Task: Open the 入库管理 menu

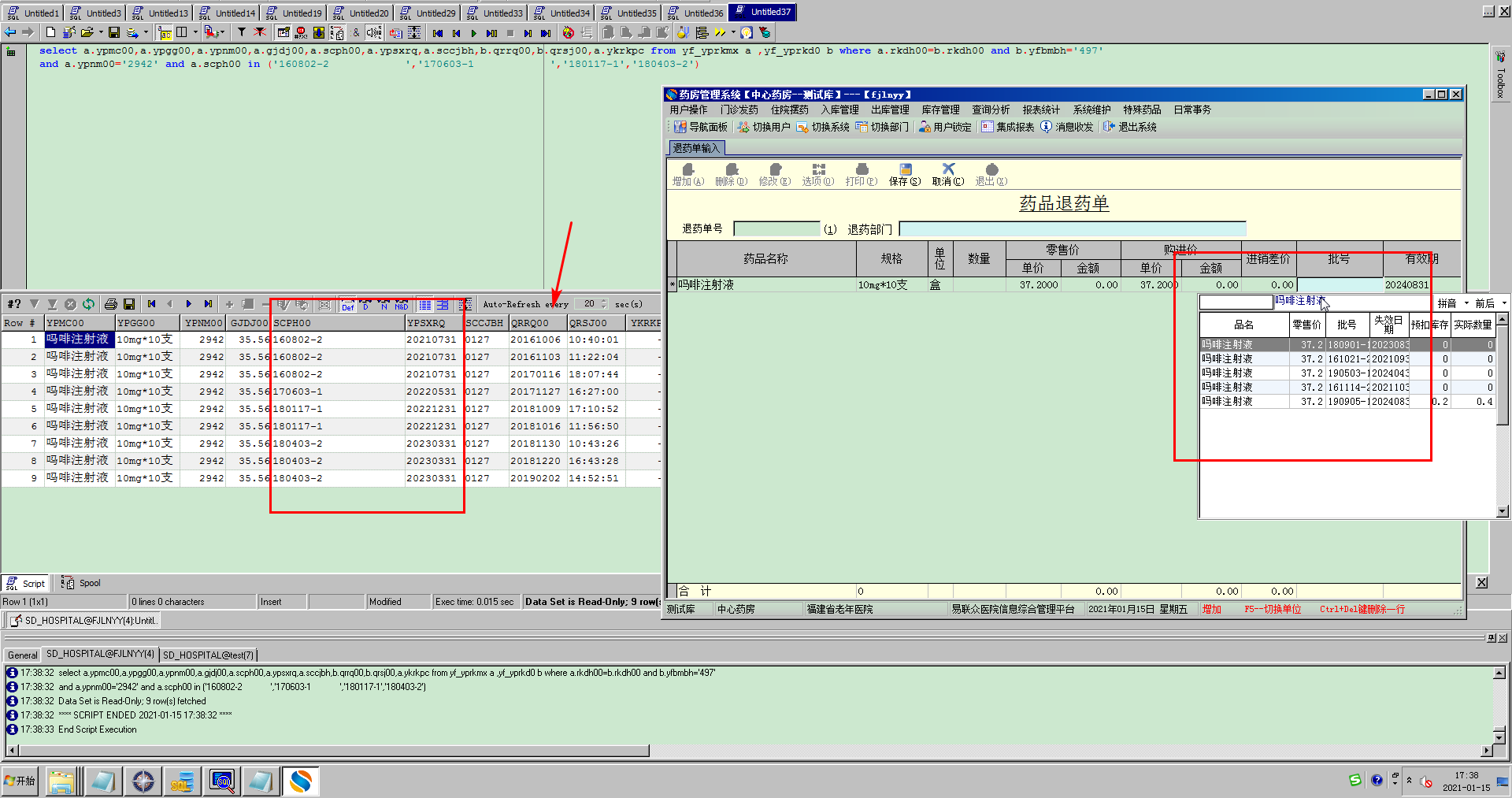Action: [x=840, y=109]
